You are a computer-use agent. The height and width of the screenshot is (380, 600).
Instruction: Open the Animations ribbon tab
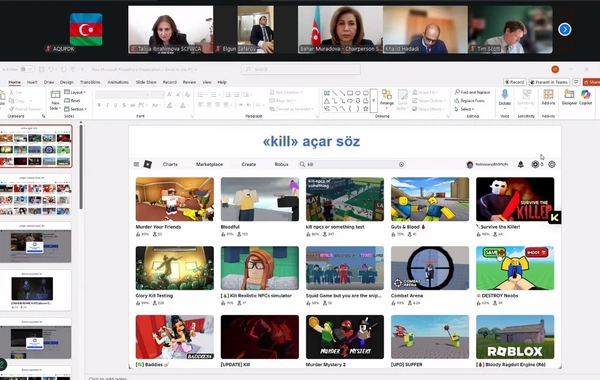[x=118, y=82]
